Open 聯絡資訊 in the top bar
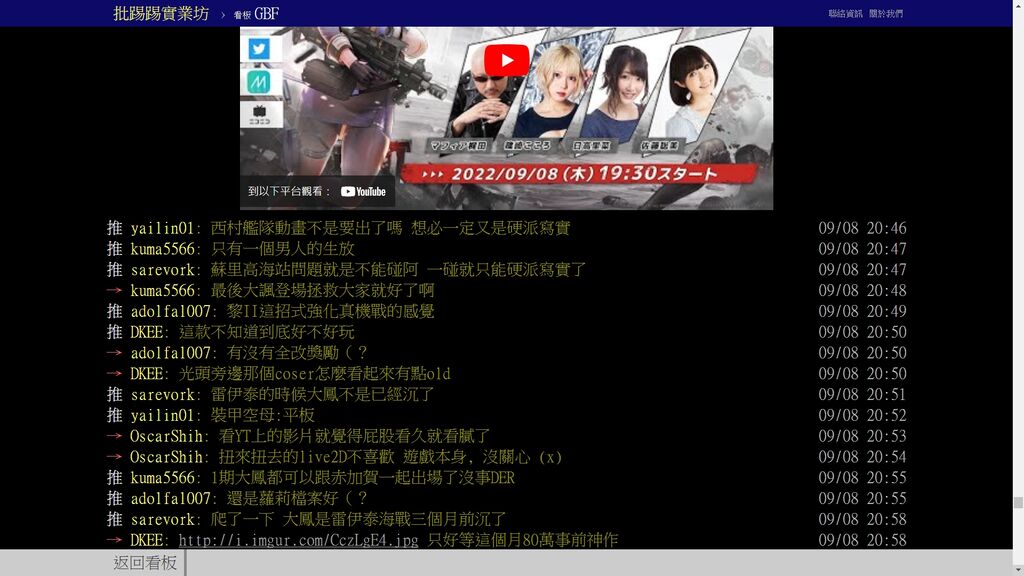 tap(845, 13)
